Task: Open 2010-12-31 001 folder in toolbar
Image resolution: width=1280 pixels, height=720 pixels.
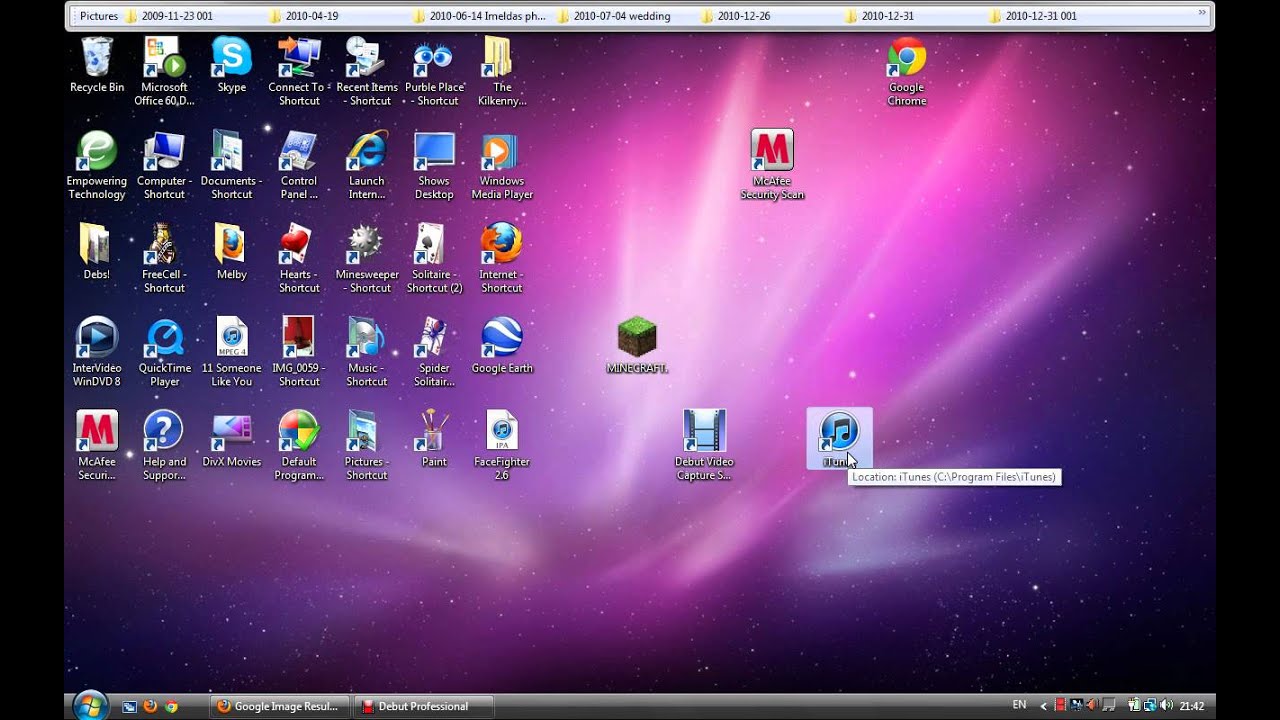Action: (1033, 16)
